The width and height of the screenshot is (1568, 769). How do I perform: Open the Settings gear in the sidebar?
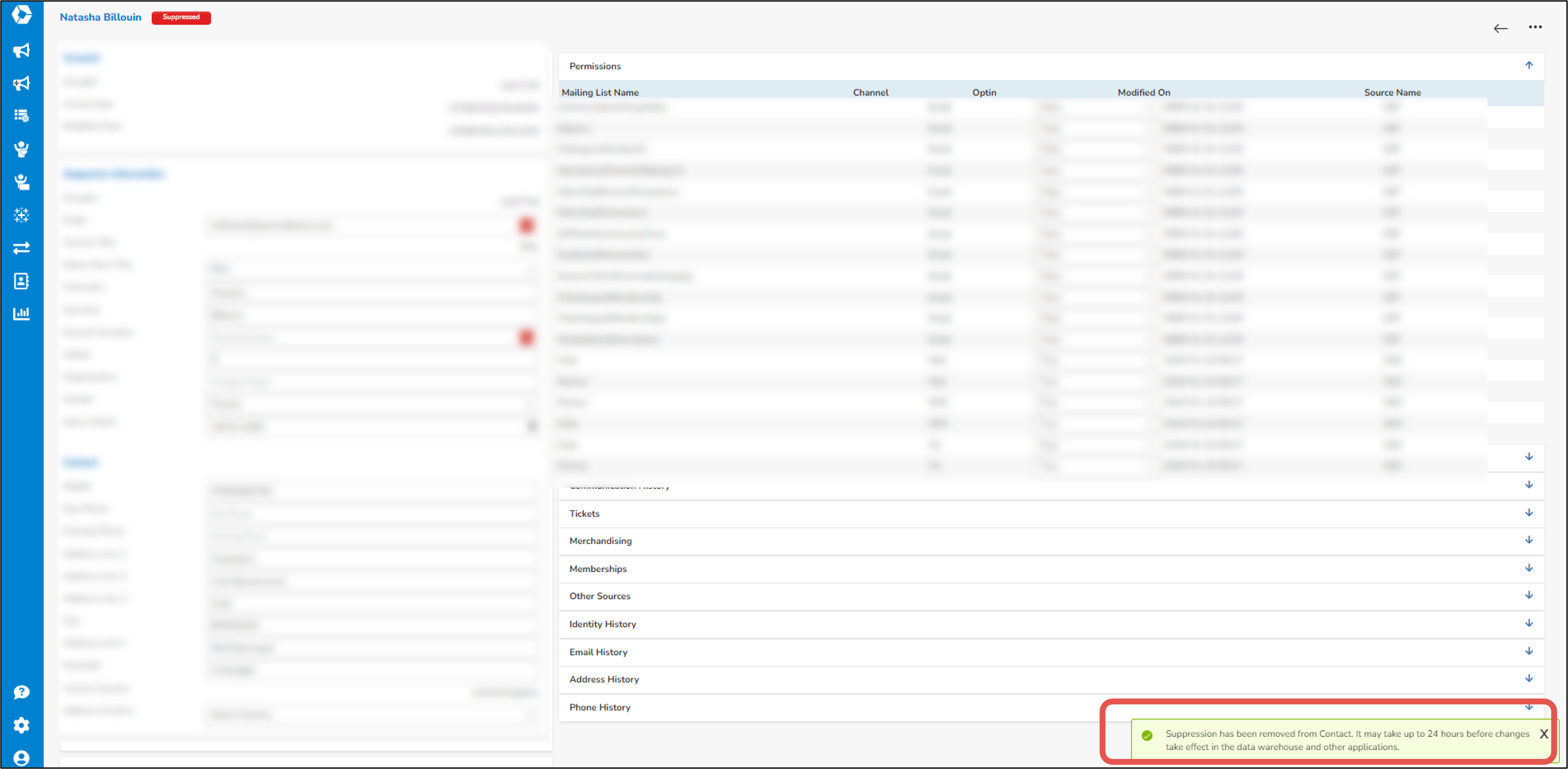pos(21,725)
